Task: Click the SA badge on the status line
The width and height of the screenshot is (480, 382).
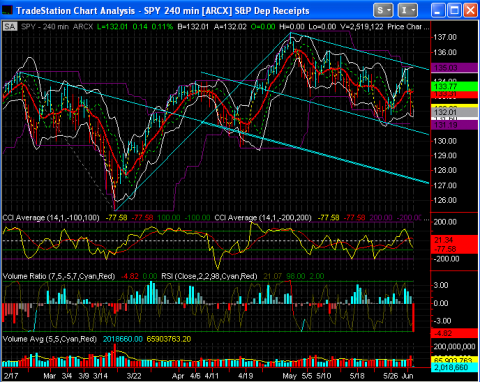Action: pyautogui.click(x=10, y=27)
